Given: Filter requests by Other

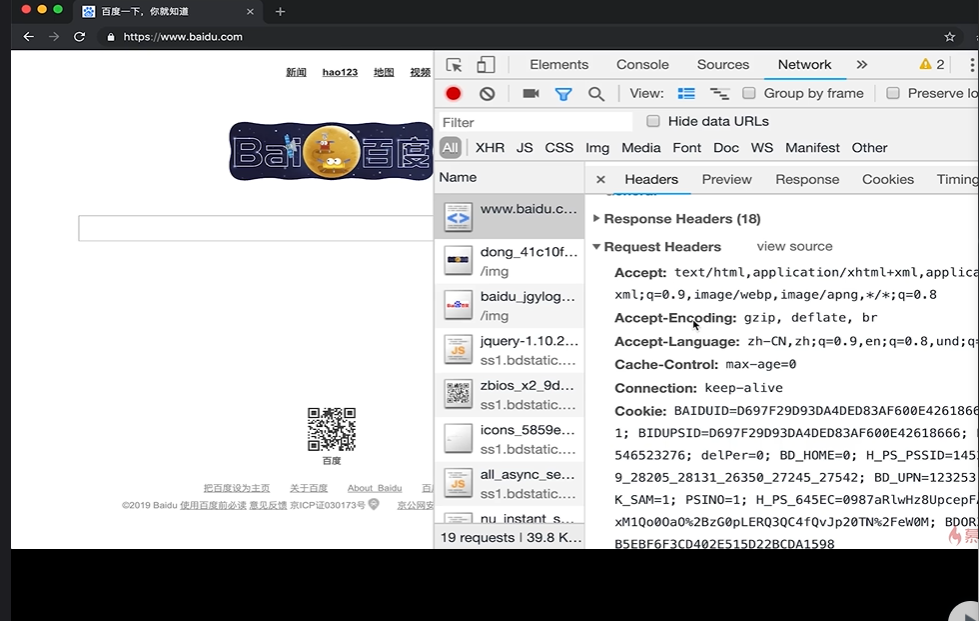Looking at the screenshot, I should [x=869, y=148].
